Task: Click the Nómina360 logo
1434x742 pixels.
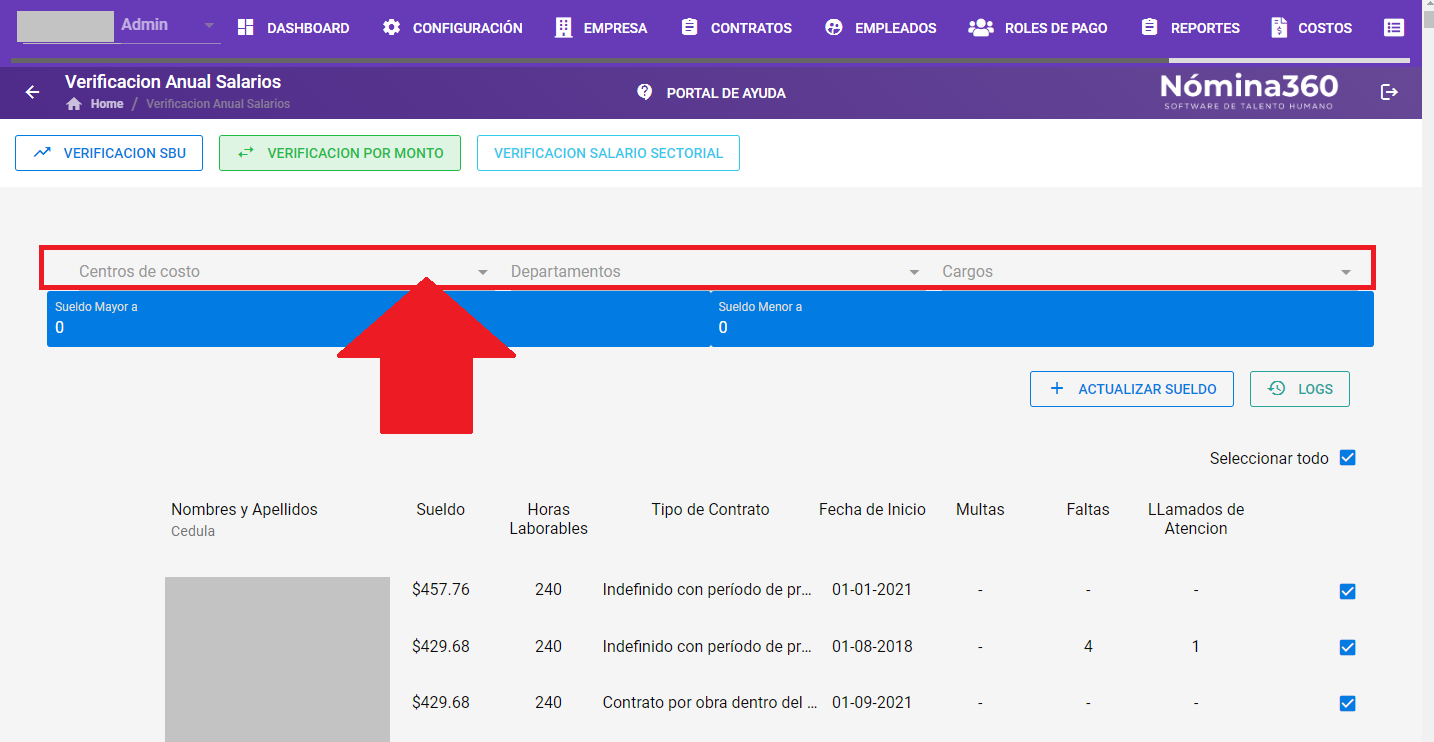Action: pyautogui.click(x=1249, y=91)
